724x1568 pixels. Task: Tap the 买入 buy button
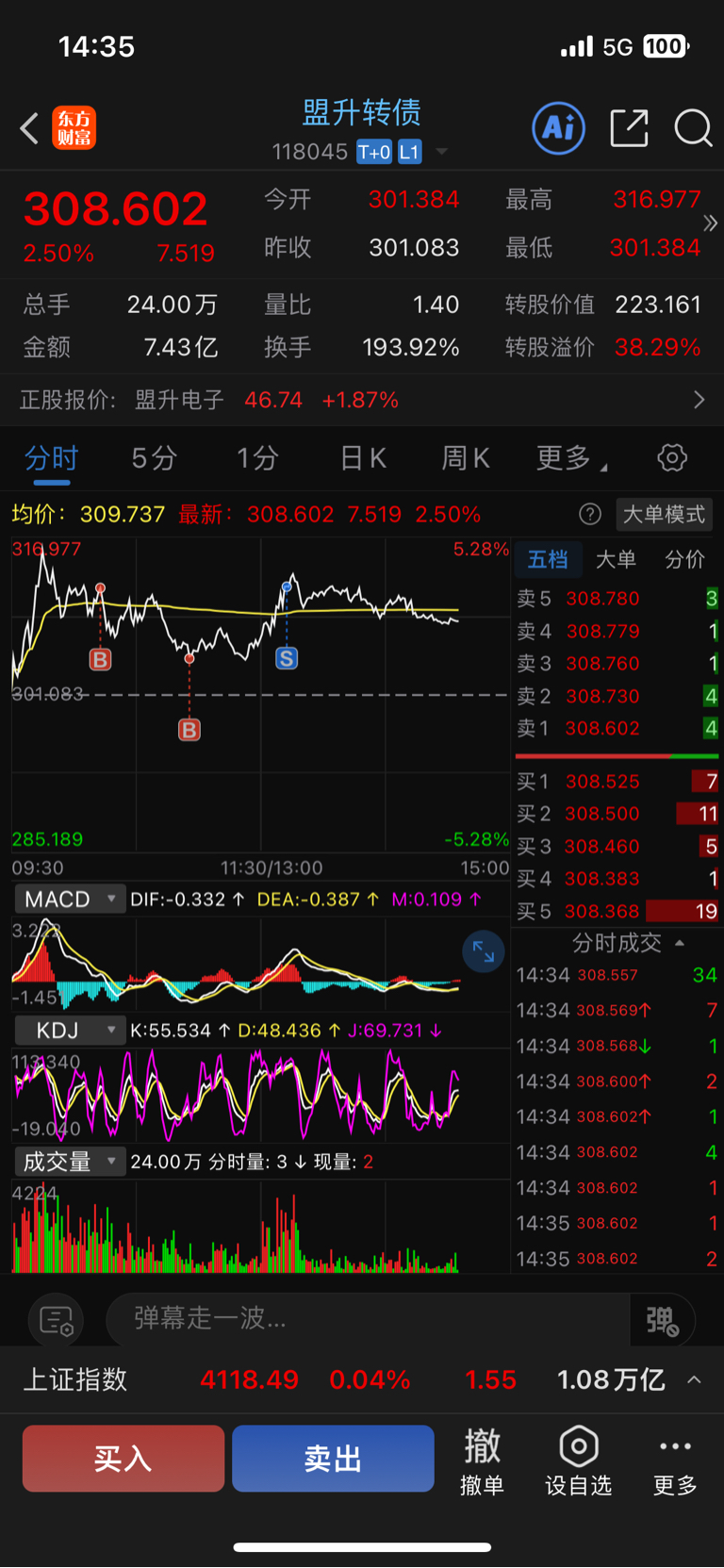click(123, 1459)
